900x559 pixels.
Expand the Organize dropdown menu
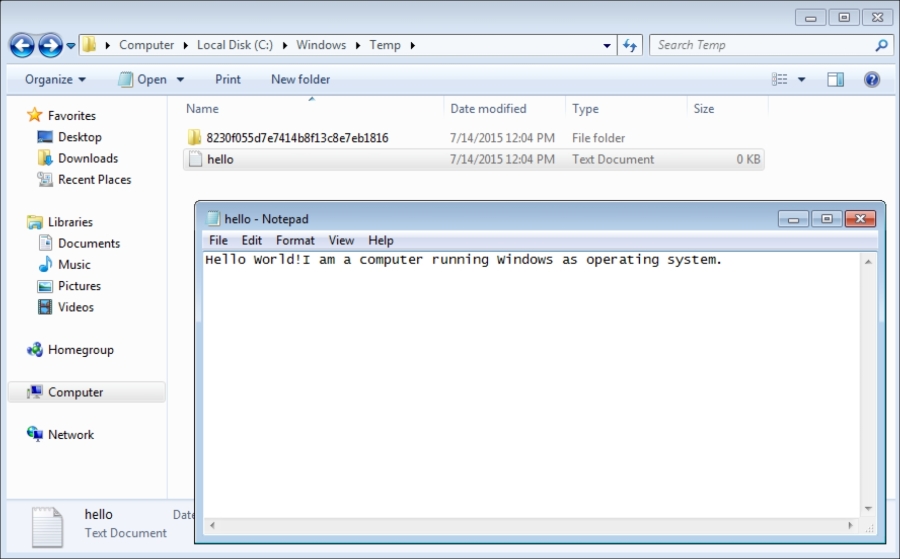click(x=55, y=79)
